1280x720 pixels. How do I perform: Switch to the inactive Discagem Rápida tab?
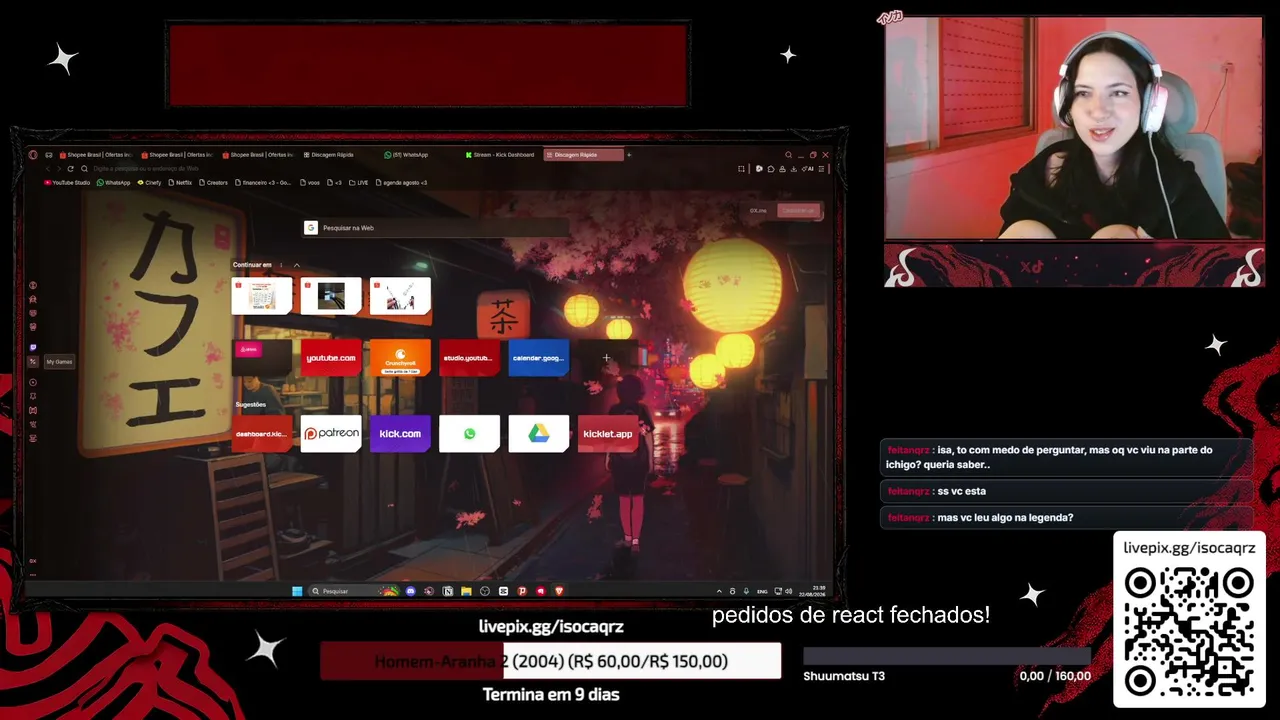(x=339, y=155)
